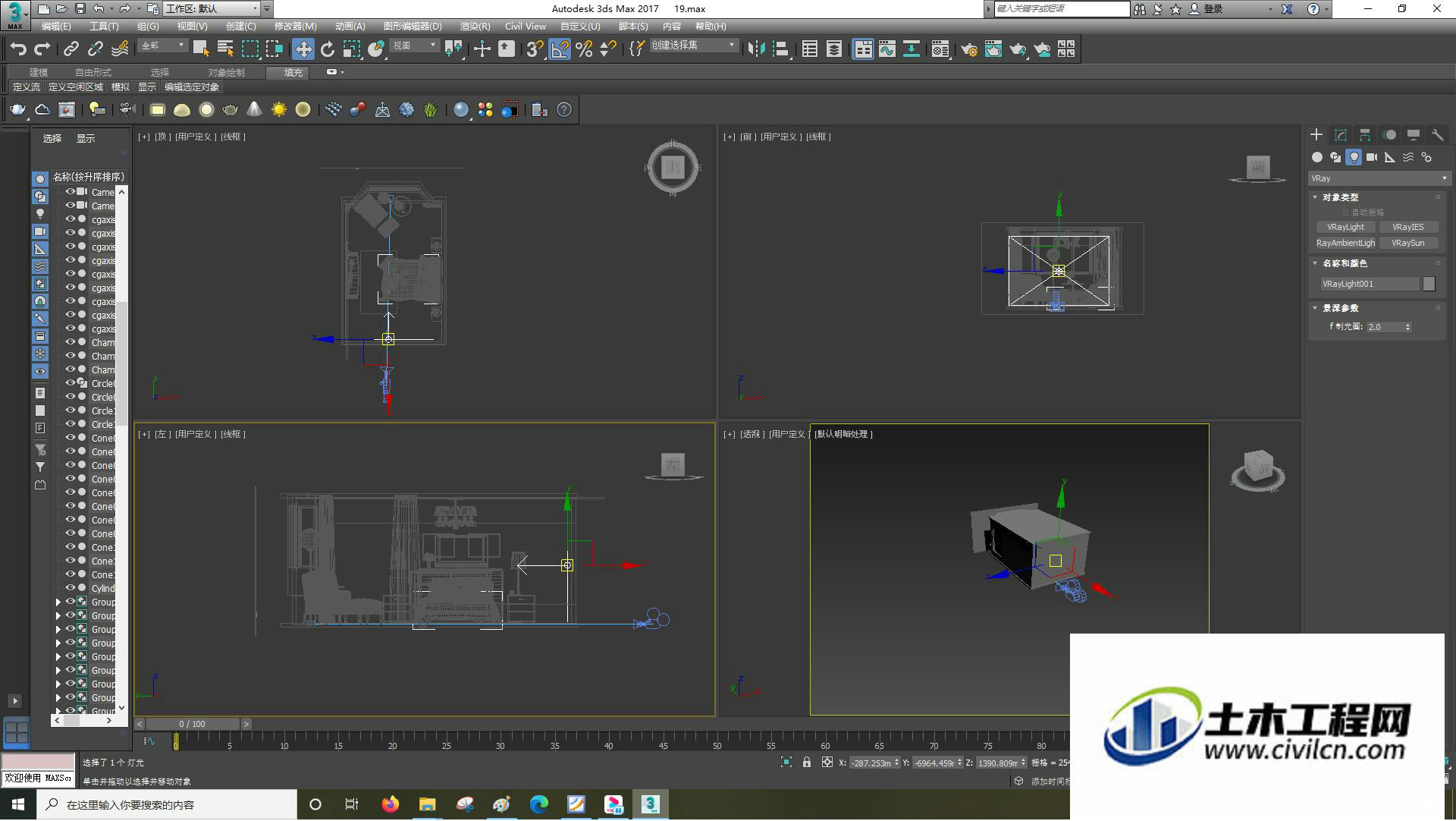The height and width of the screenshot is (821, 1456).
Task: Open the Curve Editor icon
Action: click(887, 49)
